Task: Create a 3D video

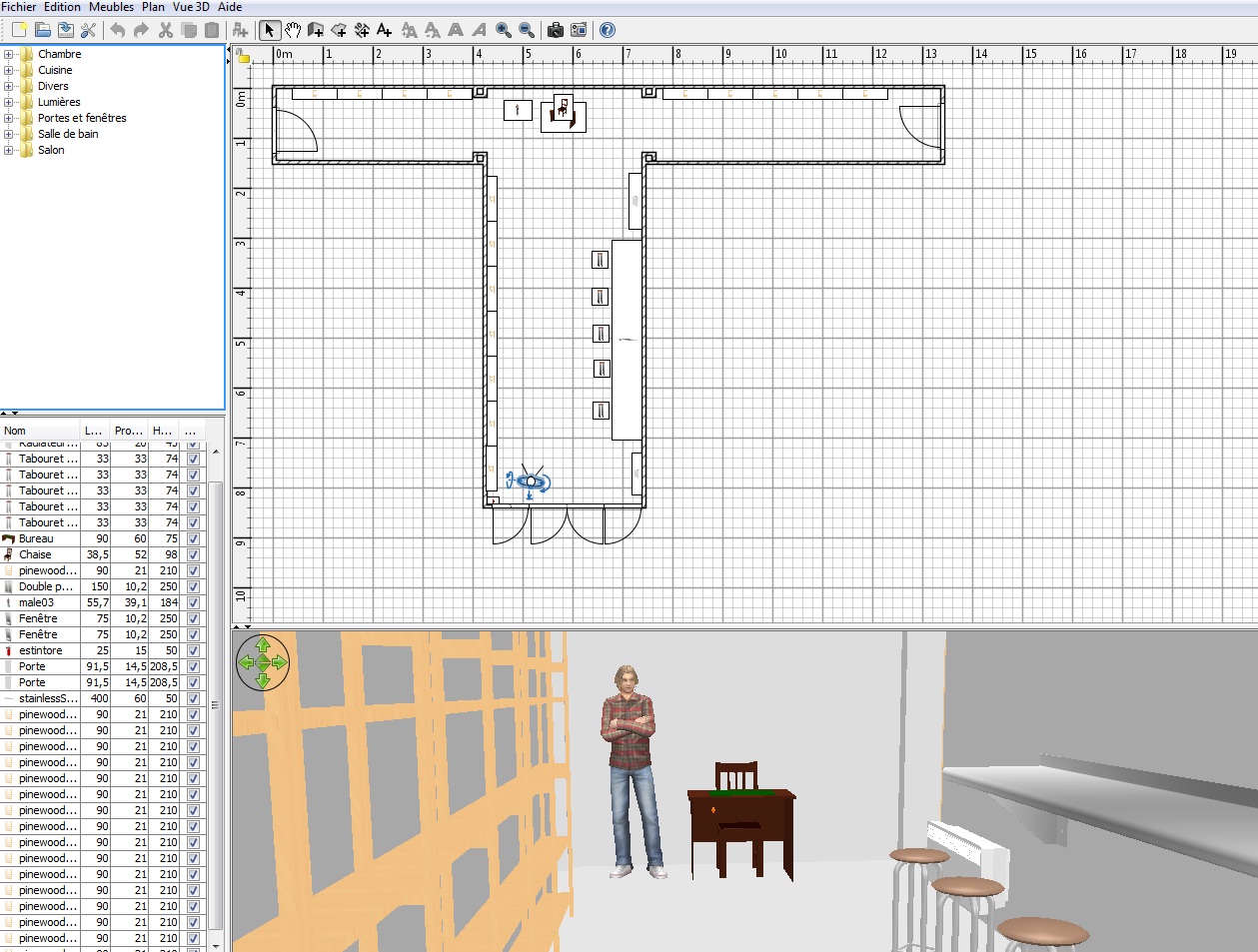Action: click(579, 30)
